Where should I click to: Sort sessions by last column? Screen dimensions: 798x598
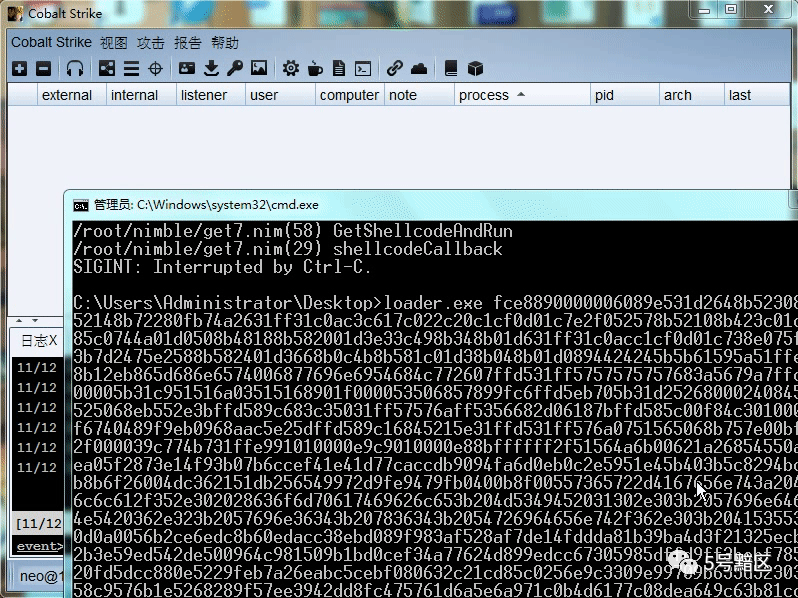pos(757,95)
